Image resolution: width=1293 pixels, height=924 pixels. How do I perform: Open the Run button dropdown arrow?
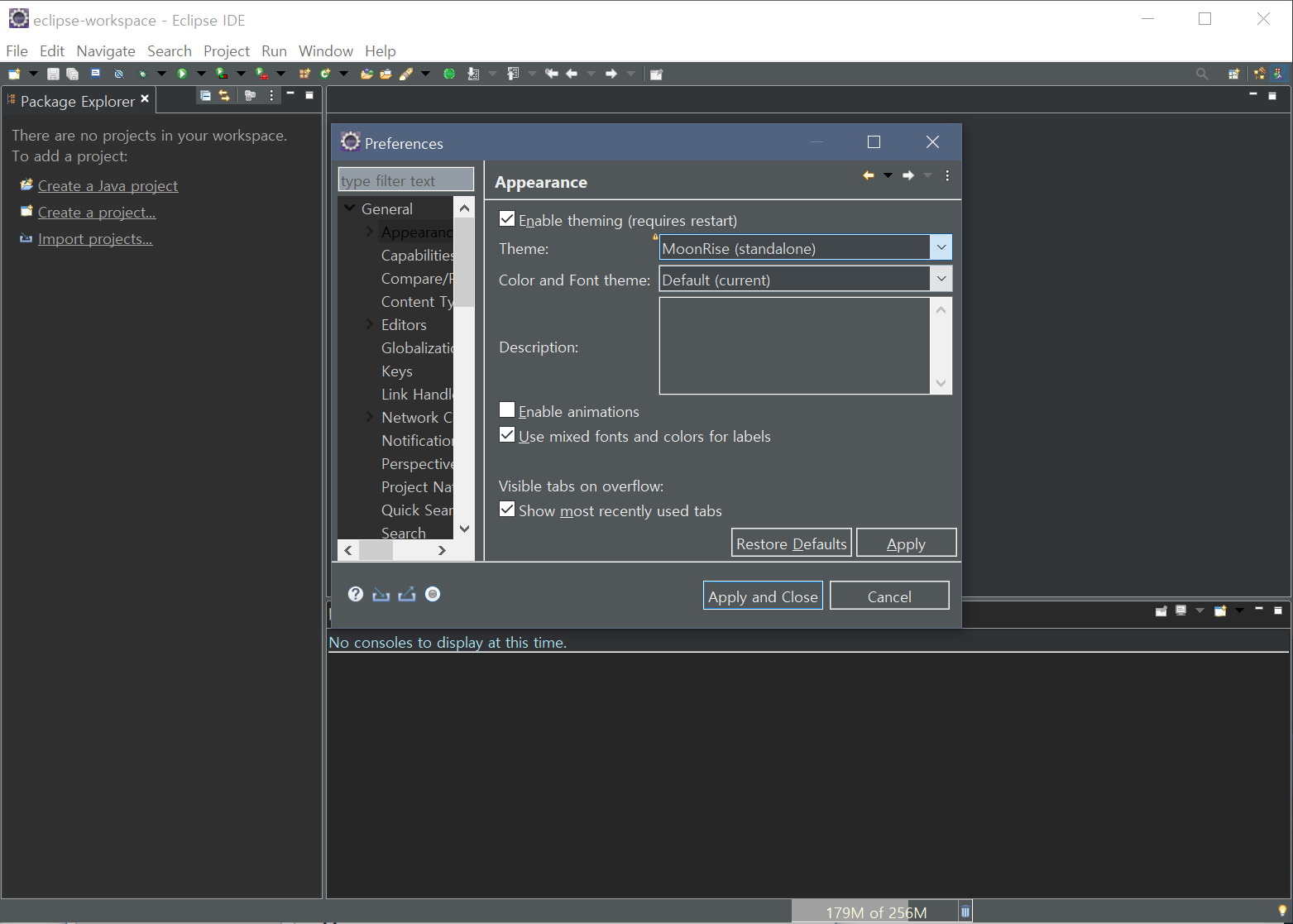tap(201, 74)
